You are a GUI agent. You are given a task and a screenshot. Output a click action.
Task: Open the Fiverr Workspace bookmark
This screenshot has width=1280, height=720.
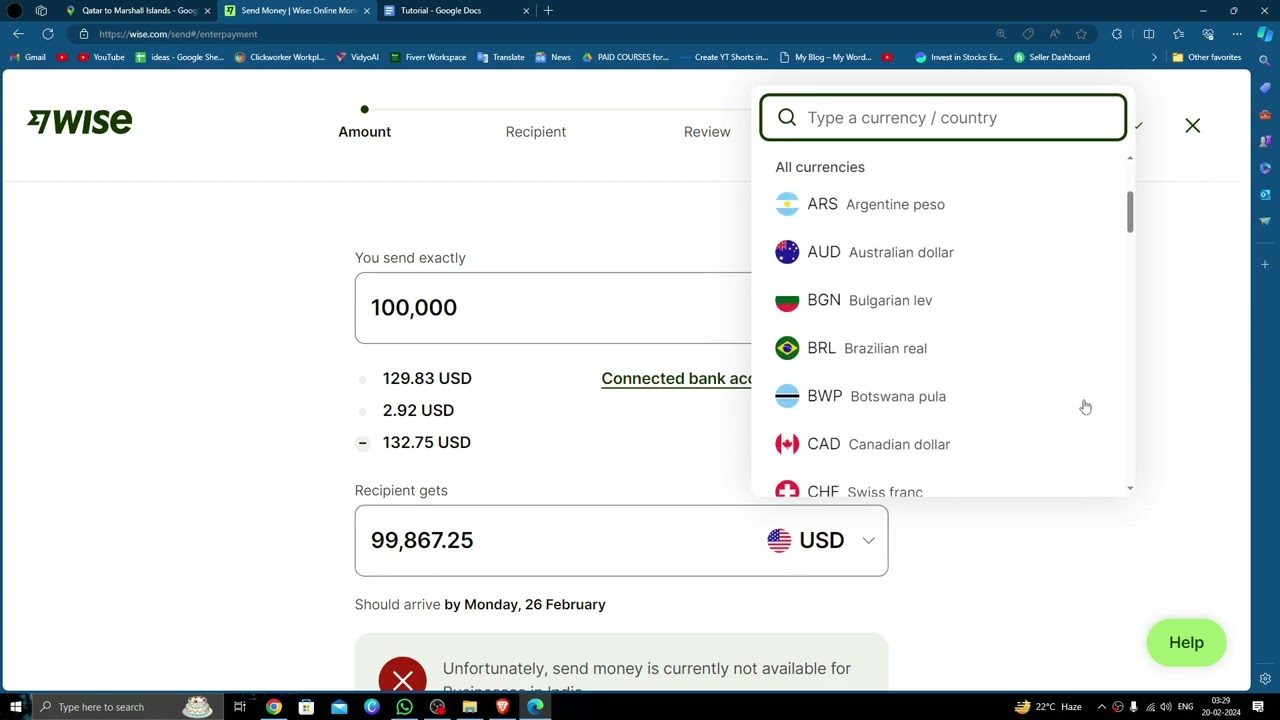pyautogui.click(x=428, y=57)
